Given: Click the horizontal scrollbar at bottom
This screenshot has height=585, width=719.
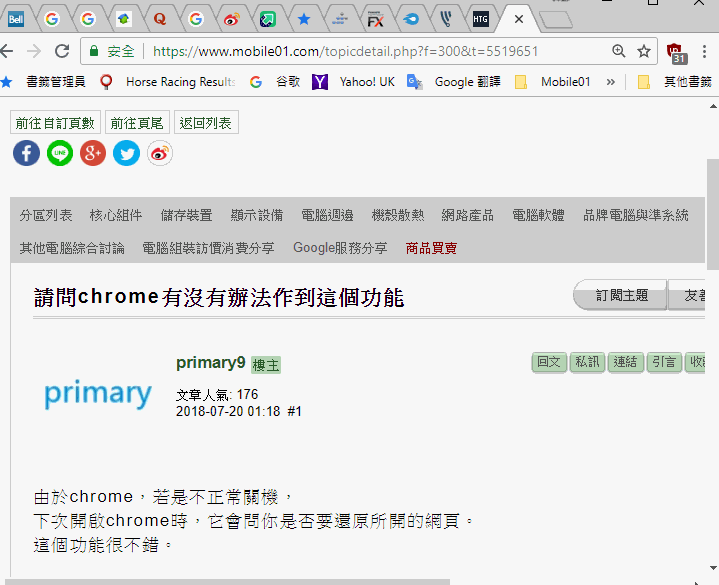Looking at the screenshot, I should click(x=228, y=582).
